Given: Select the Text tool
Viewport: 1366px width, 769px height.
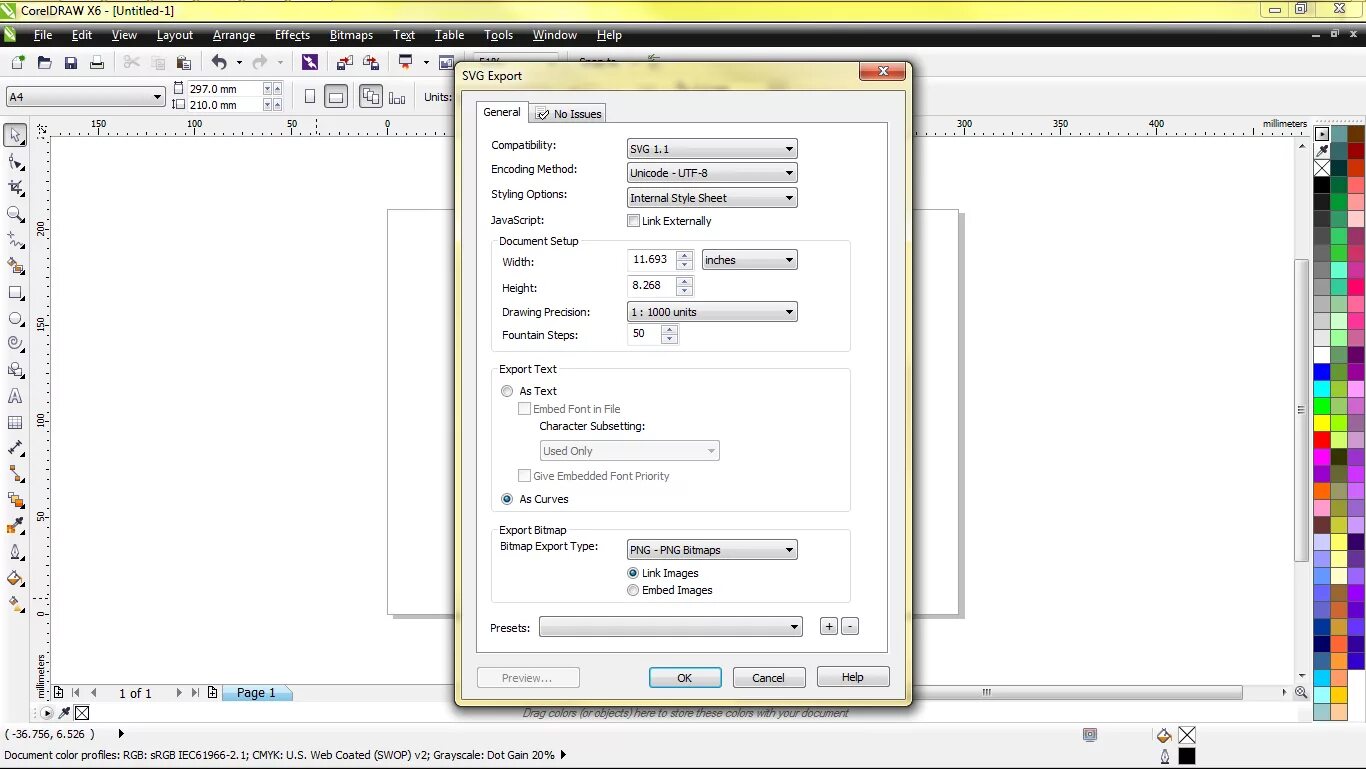Looking at the screenshot, I should coord(15,396).
